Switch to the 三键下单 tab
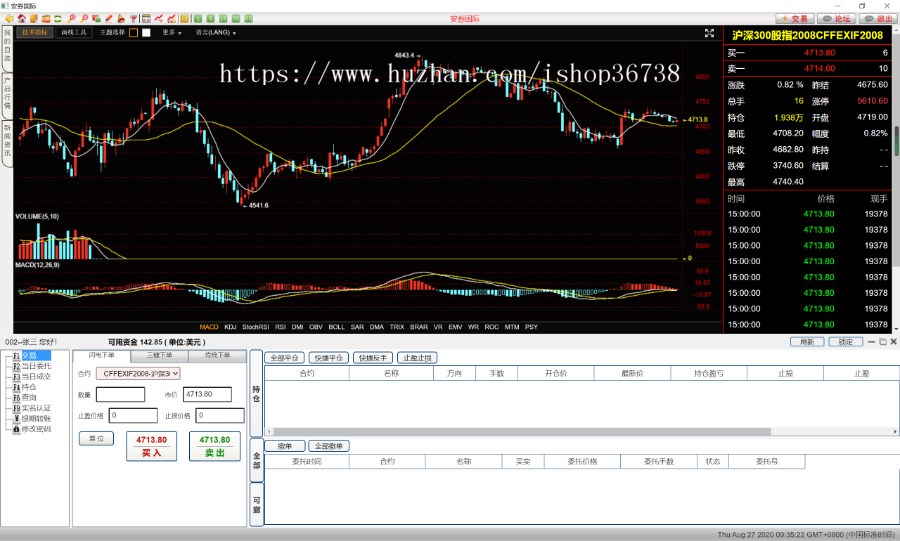 coord(159,355)
